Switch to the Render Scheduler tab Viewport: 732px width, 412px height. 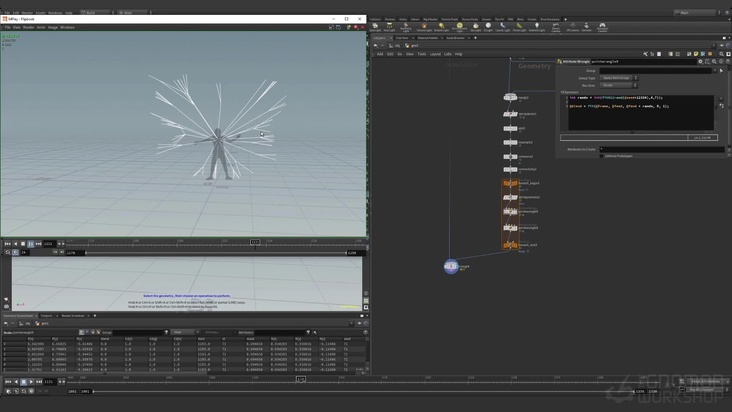[73, 316]
